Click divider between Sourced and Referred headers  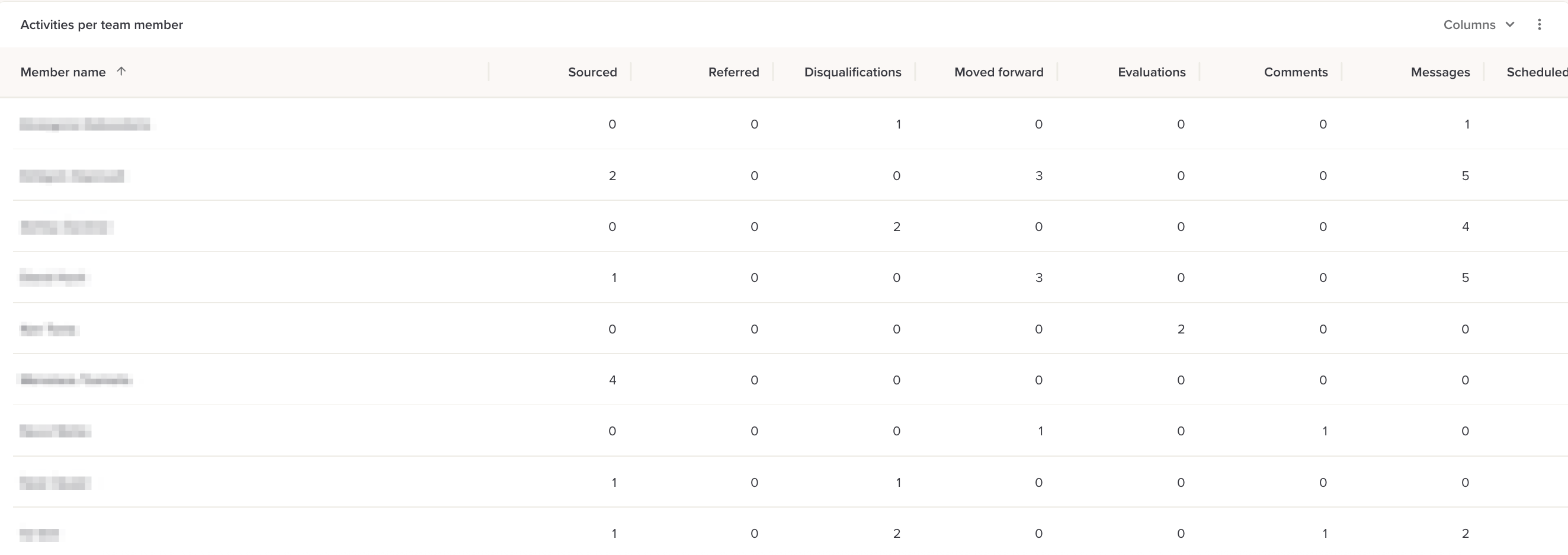pyautogui.click(x=631, y=72)
